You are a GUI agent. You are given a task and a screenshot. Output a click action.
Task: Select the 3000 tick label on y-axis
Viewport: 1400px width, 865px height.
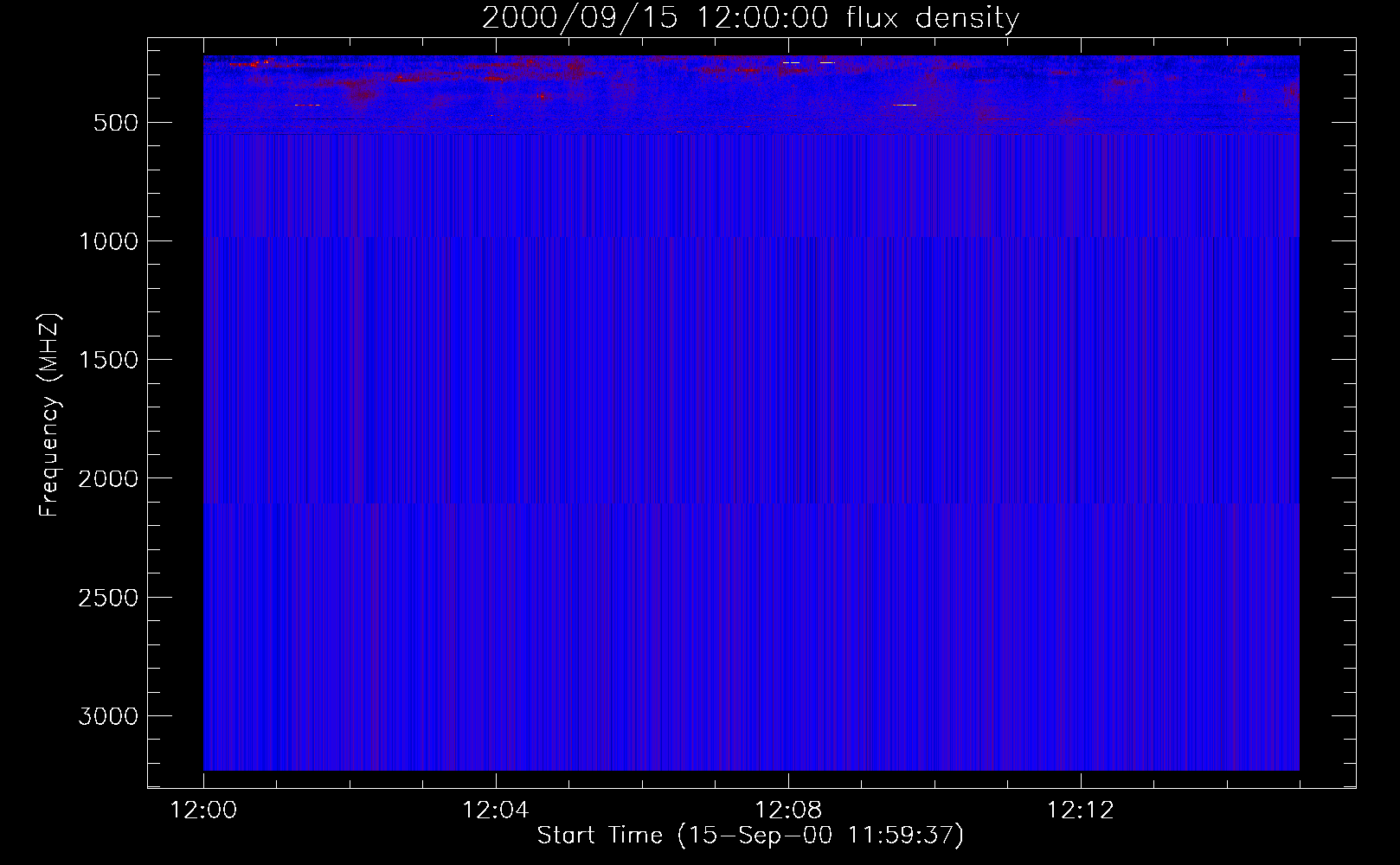click(108, 716)
